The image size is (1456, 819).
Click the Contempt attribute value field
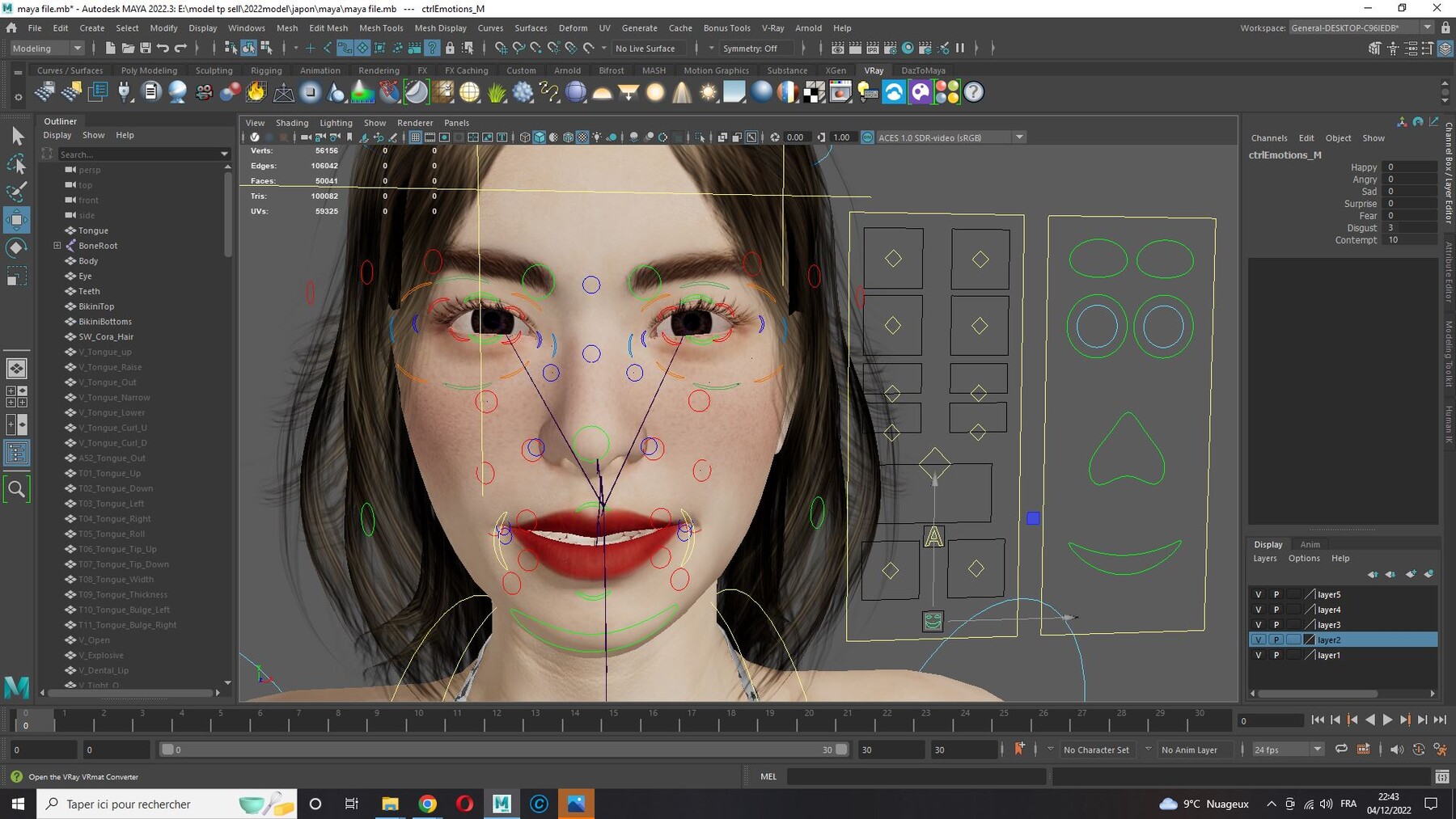click(1410, 240)
